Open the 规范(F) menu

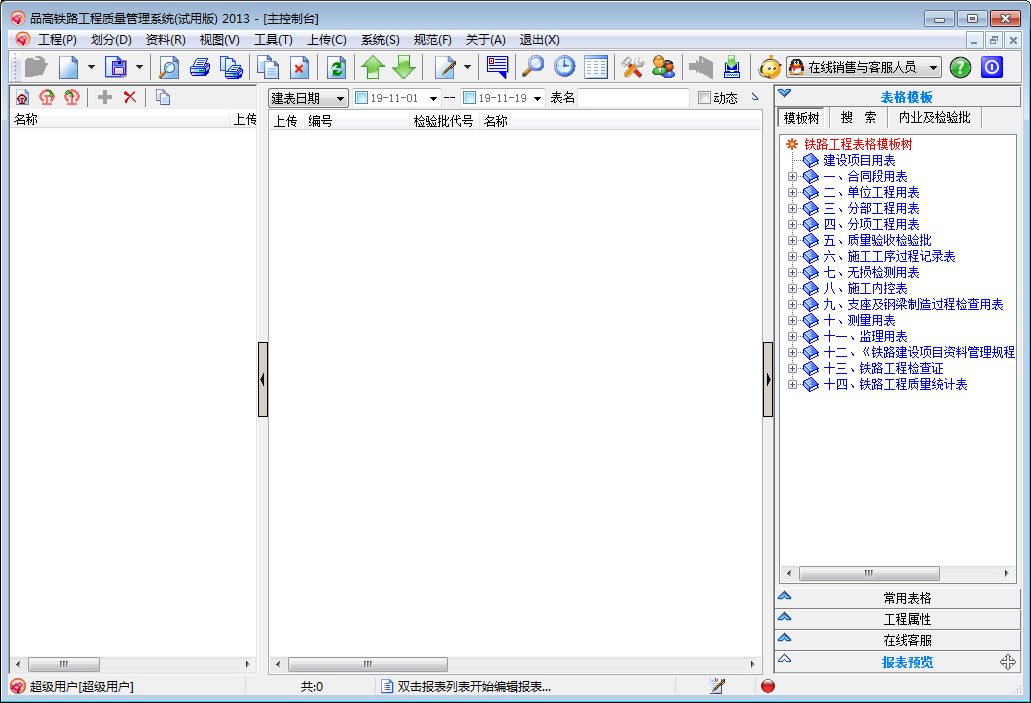coord(433,40)
